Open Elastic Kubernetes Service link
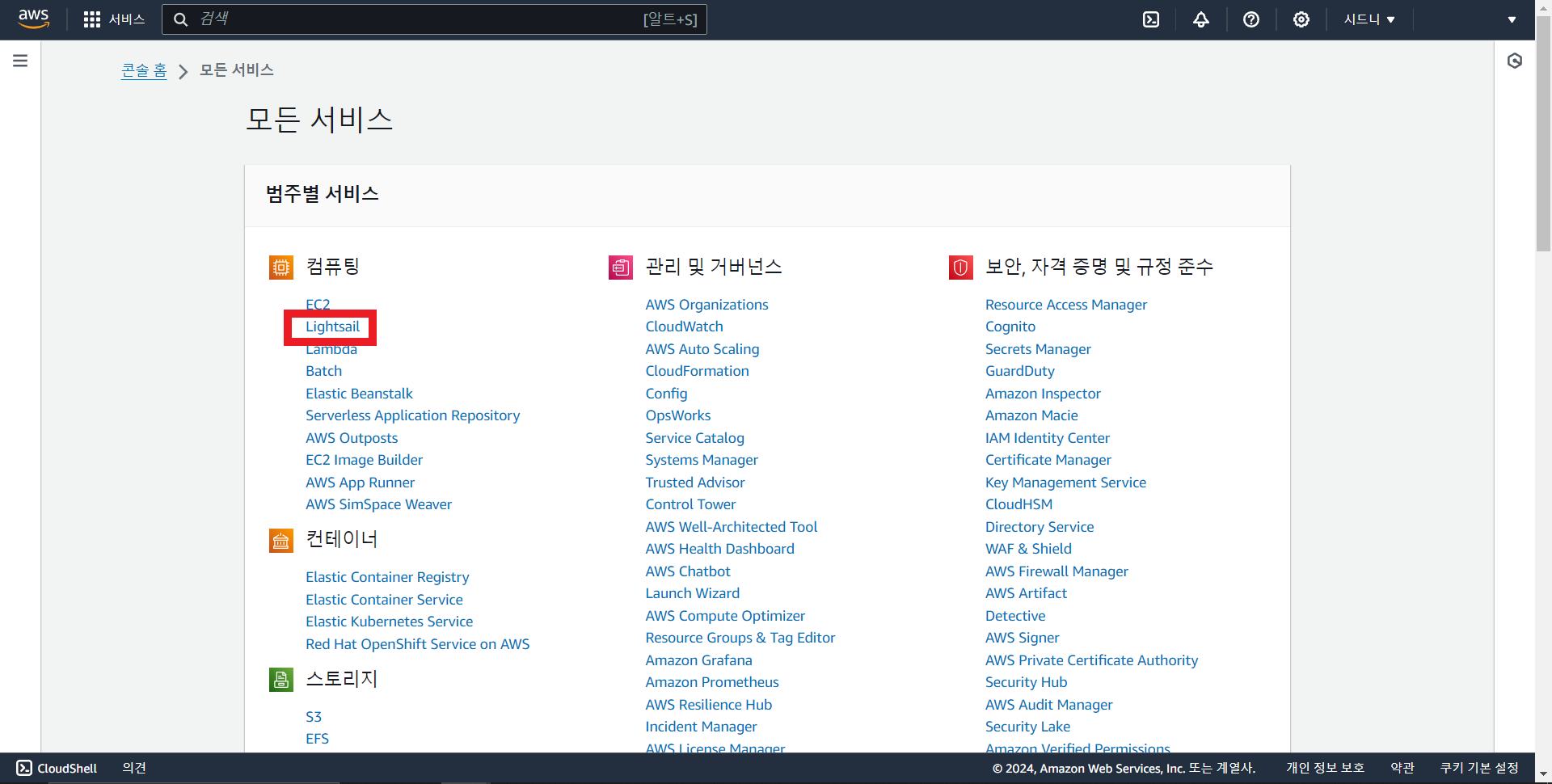1552x784 pixels. [x=389, y=622]
